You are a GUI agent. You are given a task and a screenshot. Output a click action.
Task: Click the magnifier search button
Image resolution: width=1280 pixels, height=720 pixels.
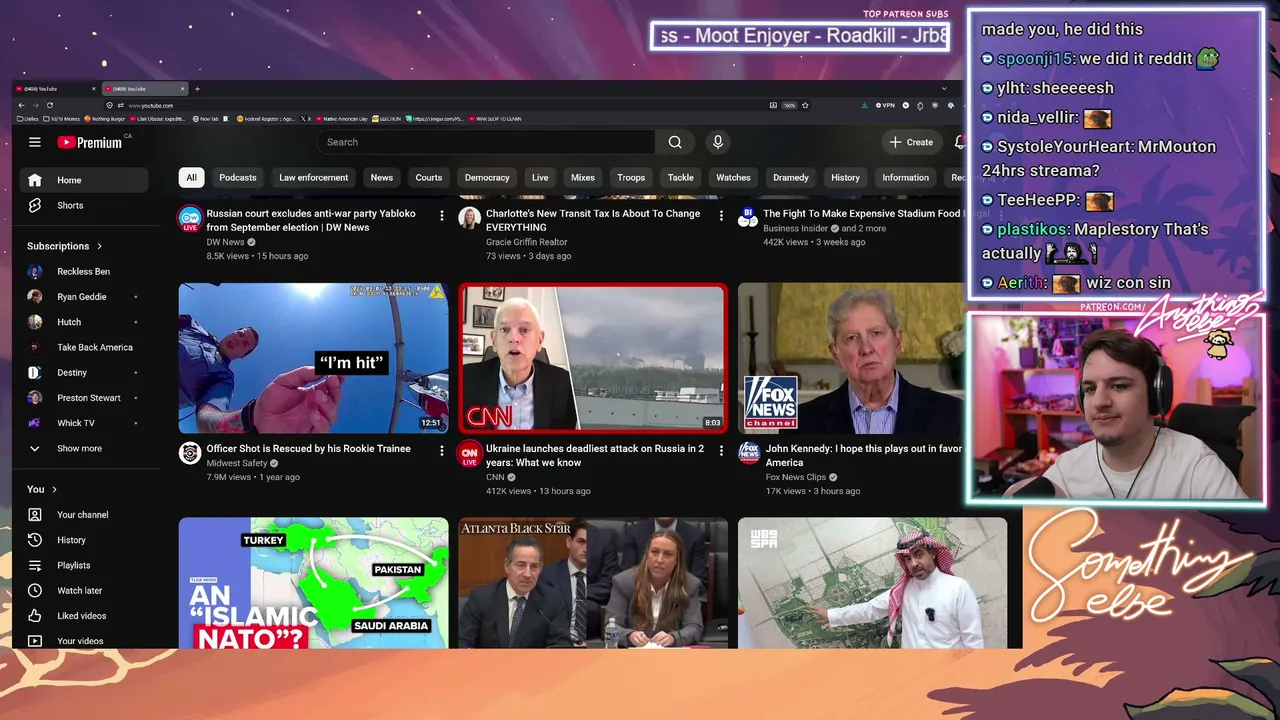[x=675, y=142]
